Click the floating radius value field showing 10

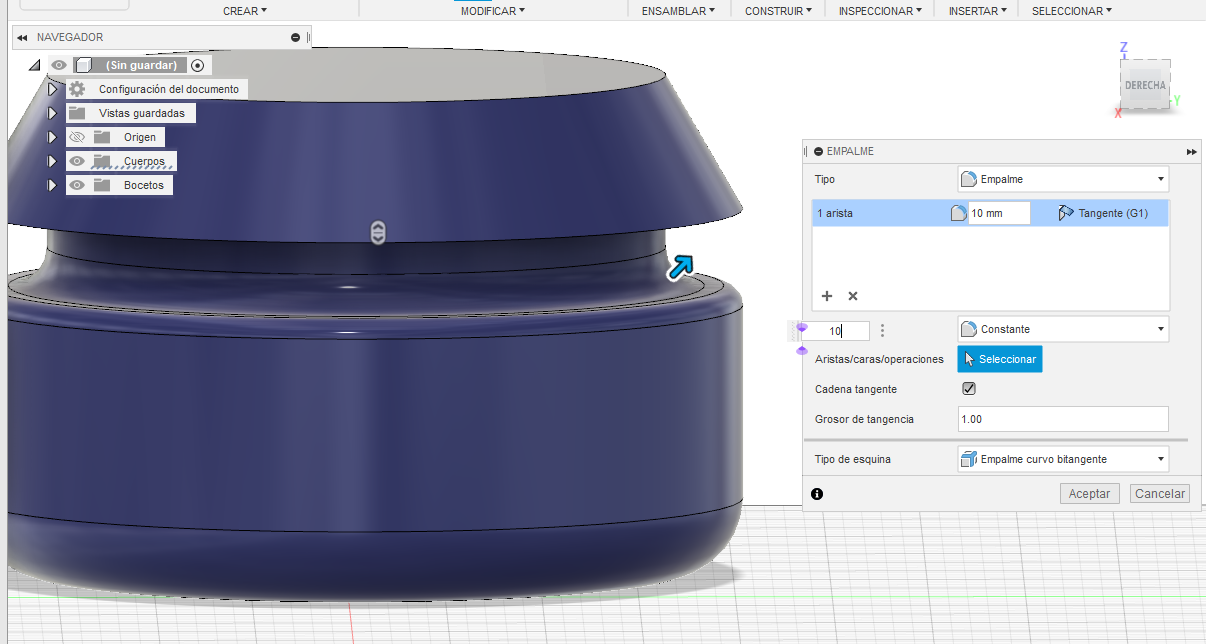[839, 331]
